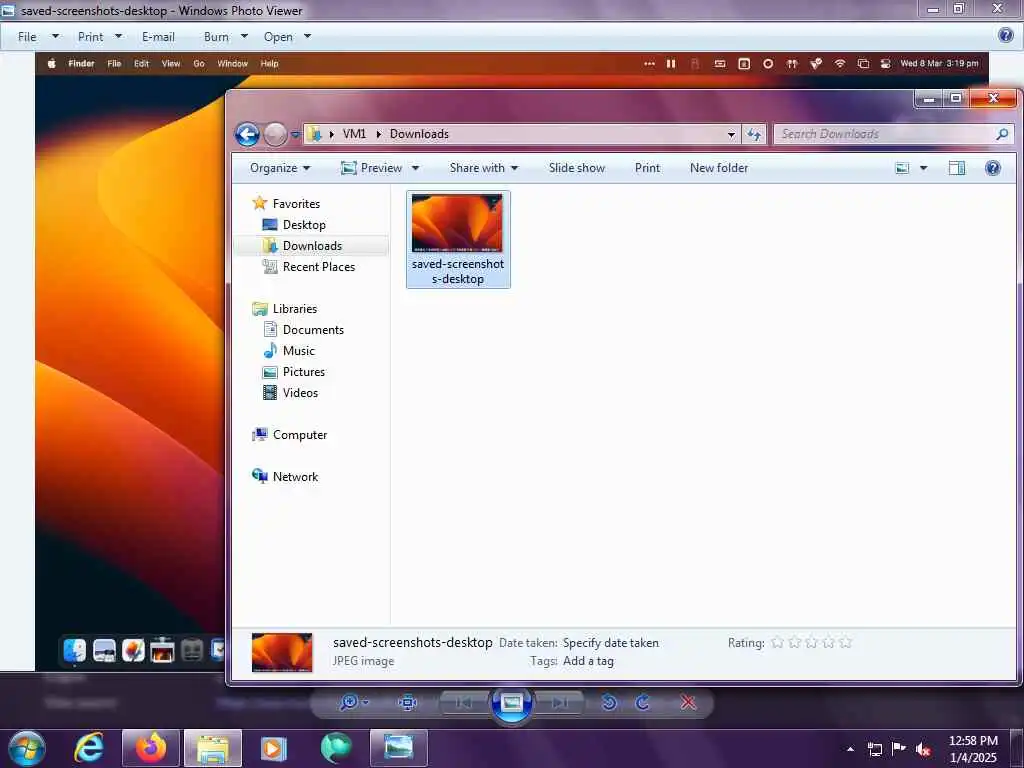Image resolution: width=1024 pixels, height=768 pixels.
Task: Open Photo Viewer Print menu
Action: coord(100,37)
